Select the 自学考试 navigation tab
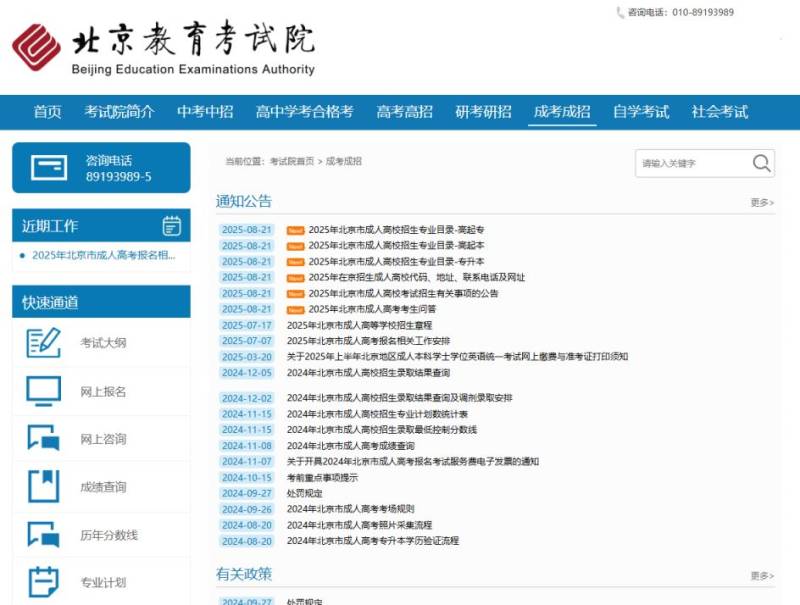Image resolution: width=800 pixels, height=605 pixels. pyautogui.click(x=640, y=112)
